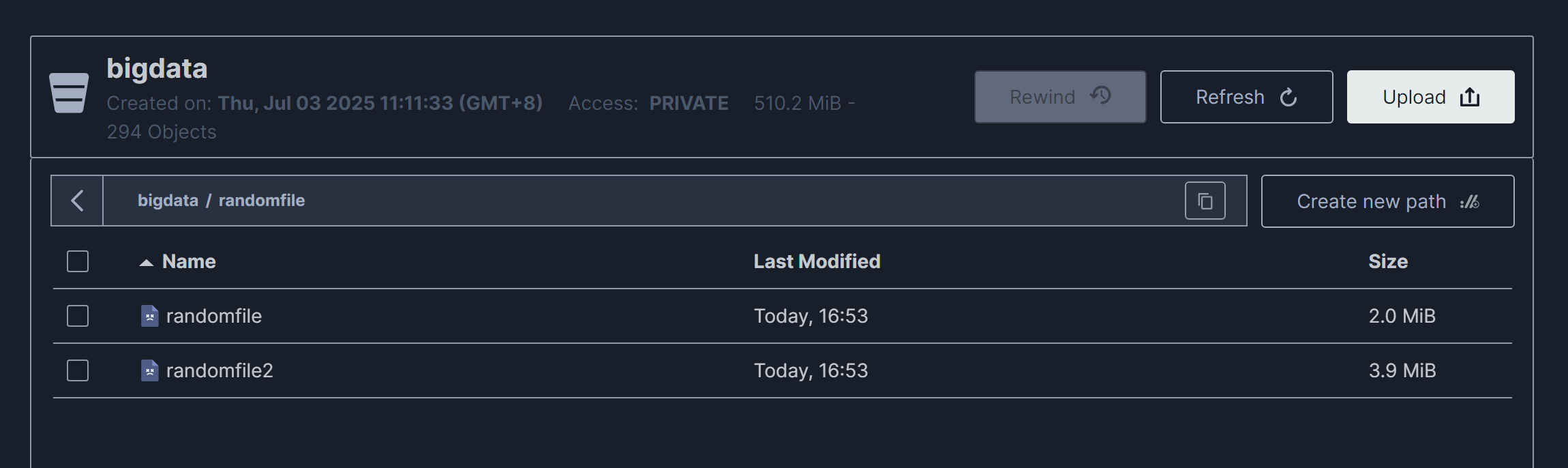This screenshot has width=1568, height=468.
Task: Check the box for randomfile
Action: tap(78, 316)
